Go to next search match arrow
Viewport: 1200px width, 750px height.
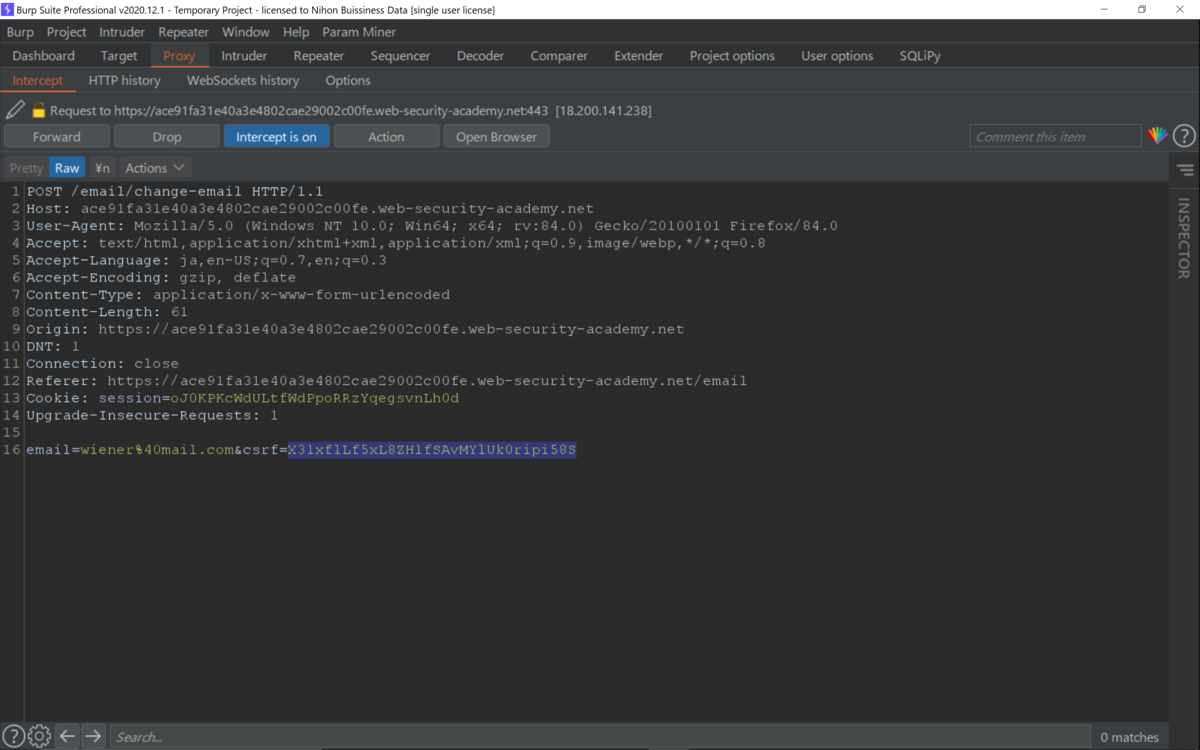point(93,736)
